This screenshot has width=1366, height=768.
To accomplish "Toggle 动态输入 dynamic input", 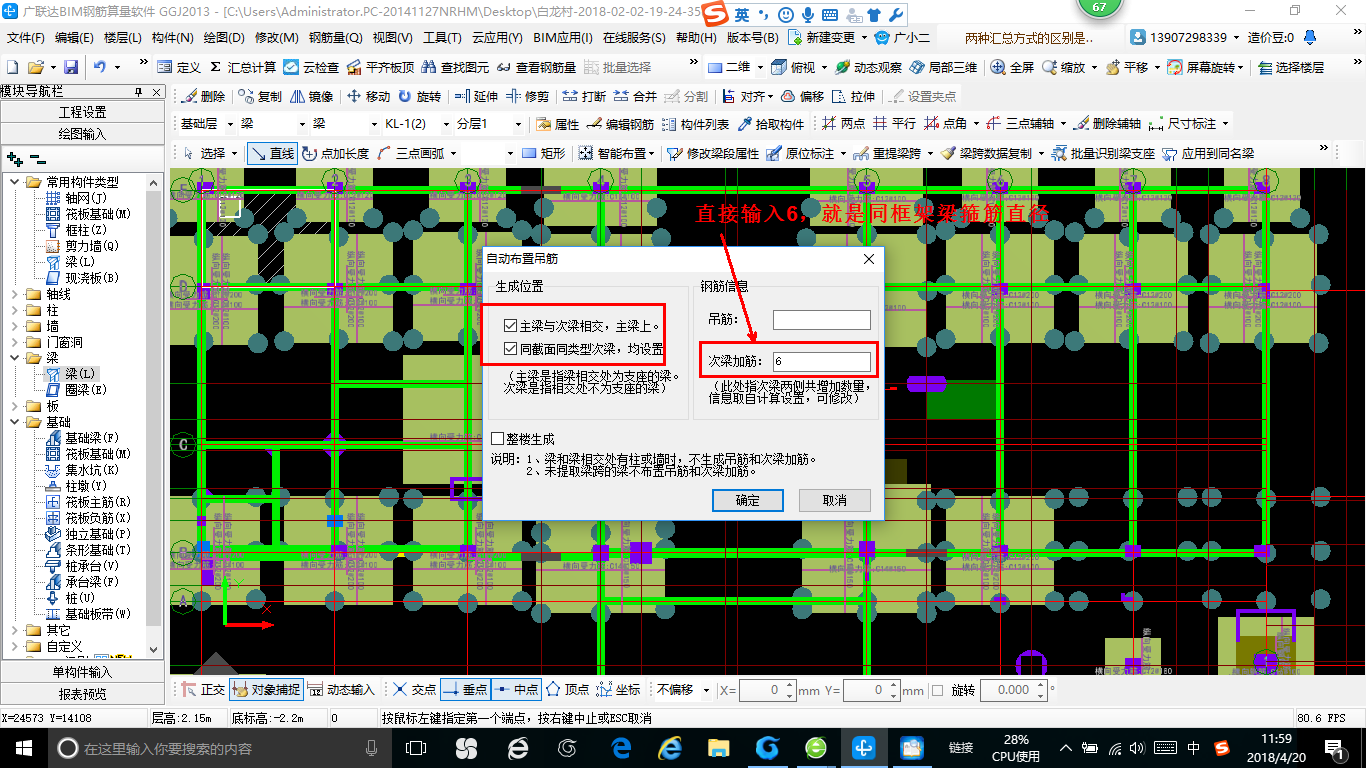I will [341, 689].
